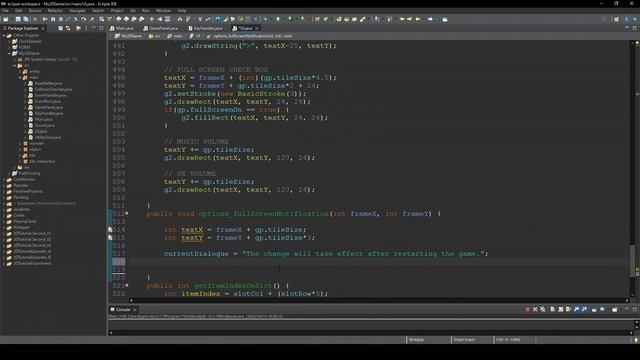Collapse All in Package Explorer toolbar
This screenshot has width=640, height=360.
point(60,28)
